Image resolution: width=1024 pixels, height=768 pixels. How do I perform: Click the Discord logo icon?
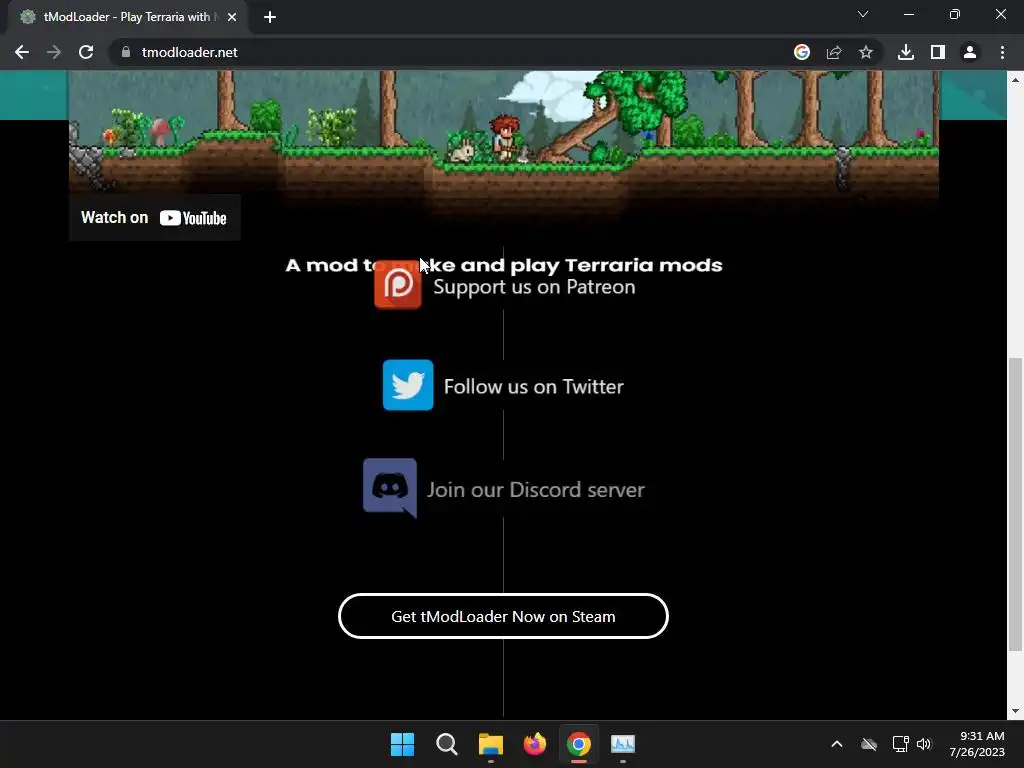(390, 488)
